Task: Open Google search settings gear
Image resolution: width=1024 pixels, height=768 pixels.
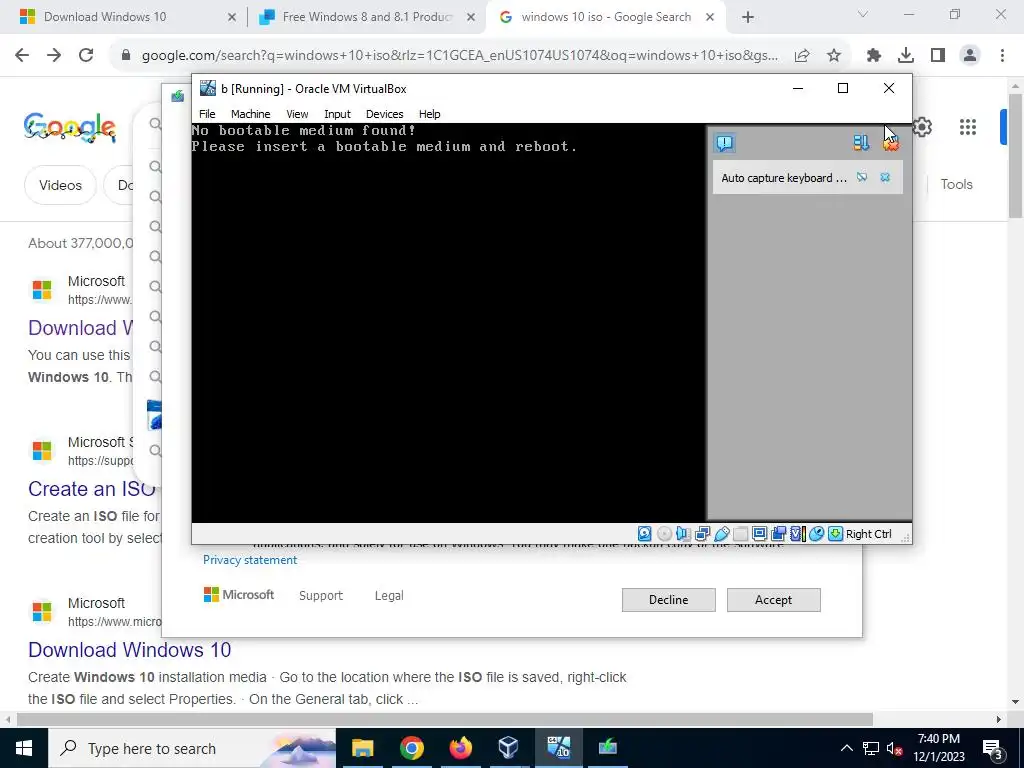Action: tap(922, 127)
